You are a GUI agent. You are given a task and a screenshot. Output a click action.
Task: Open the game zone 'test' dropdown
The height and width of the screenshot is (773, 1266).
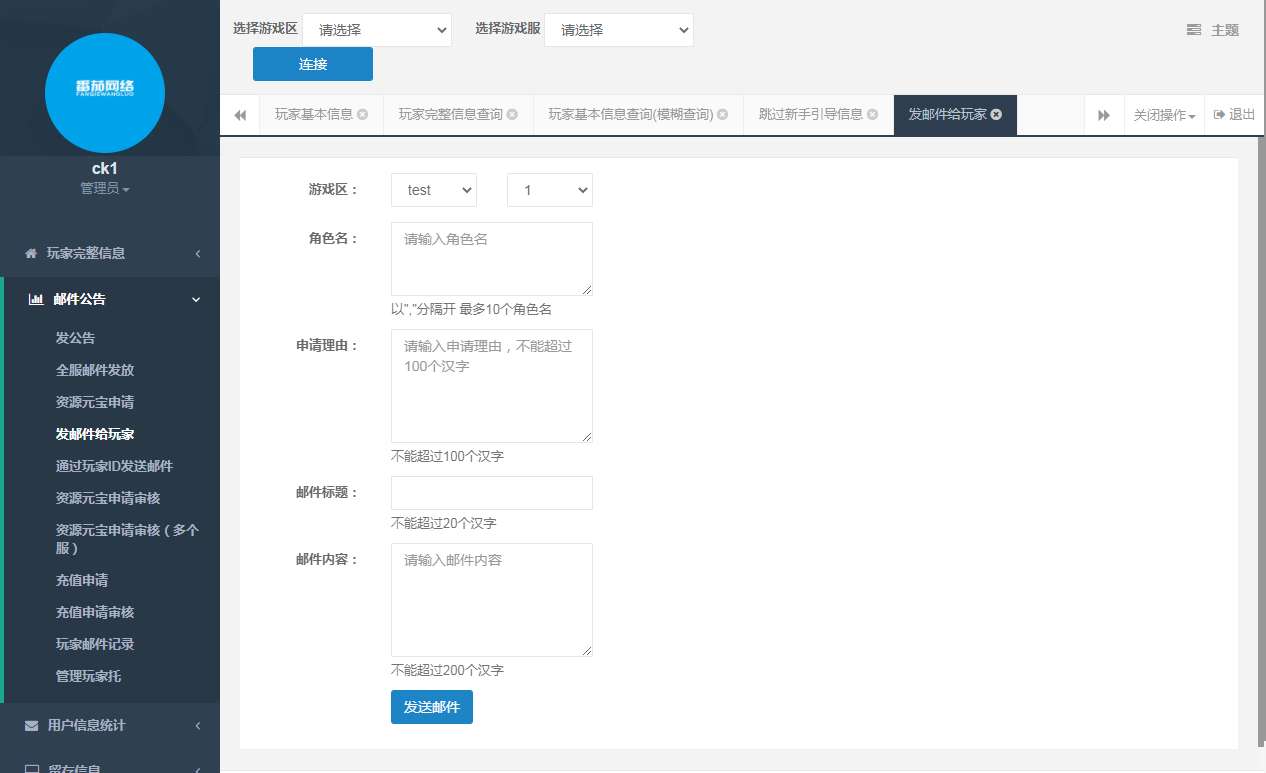tap(433, 190)
